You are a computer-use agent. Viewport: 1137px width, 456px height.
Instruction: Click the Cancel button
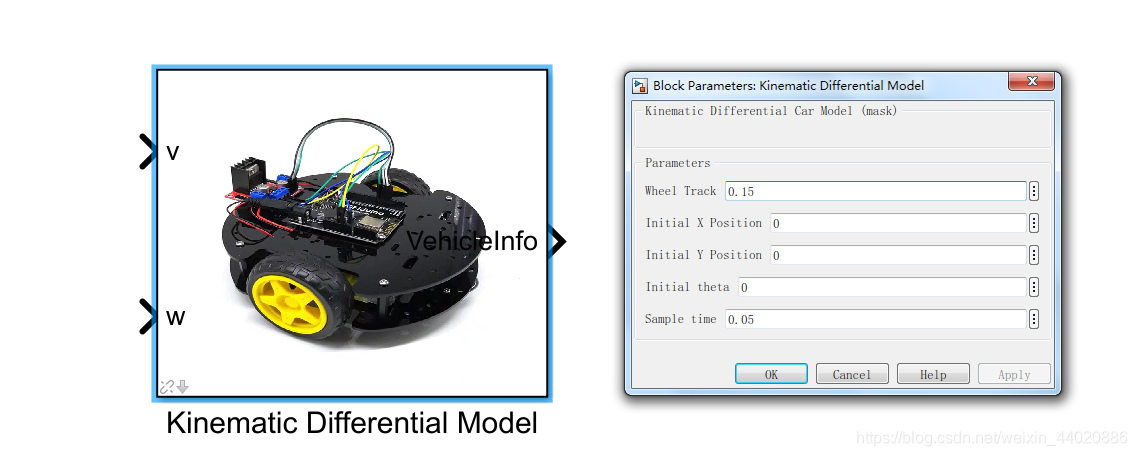(852, 374)
